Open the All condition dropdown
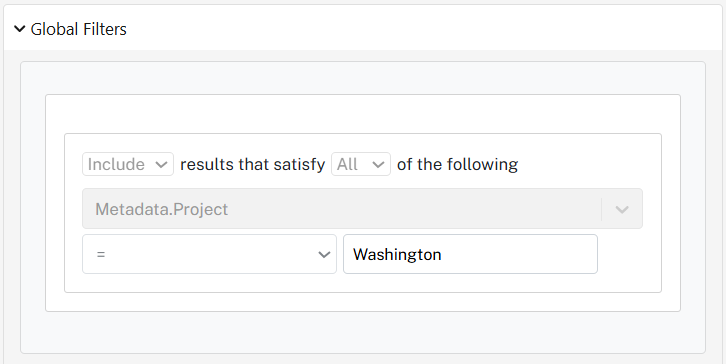This screenshot has width=726, height=364. 361,164
